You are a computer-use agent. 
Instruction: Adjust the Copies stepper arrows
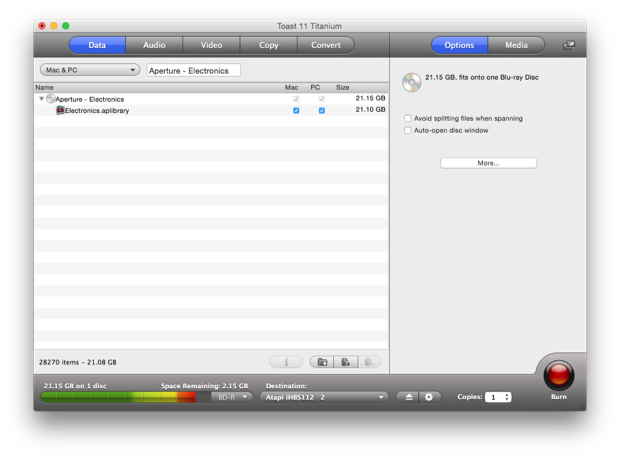(x=507, y=397)
